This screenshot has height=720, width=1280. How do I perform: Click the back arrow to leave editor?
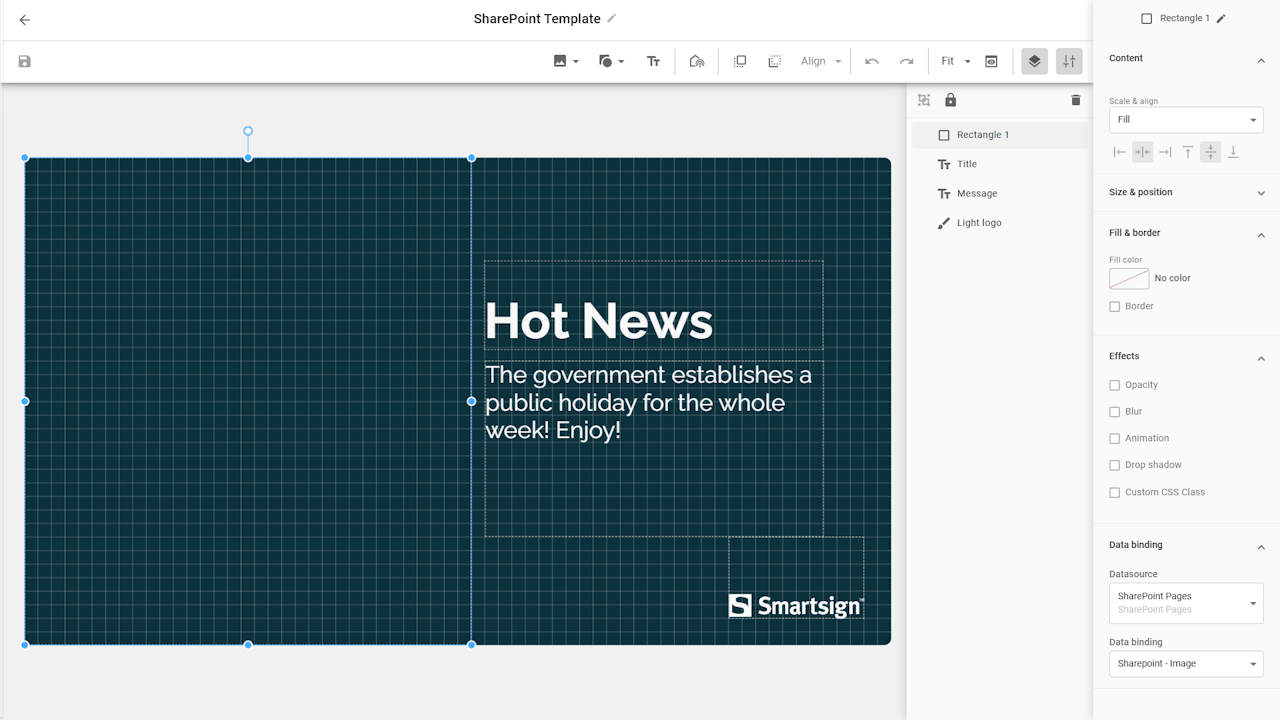pyautogui.click(x=25, y=20)
